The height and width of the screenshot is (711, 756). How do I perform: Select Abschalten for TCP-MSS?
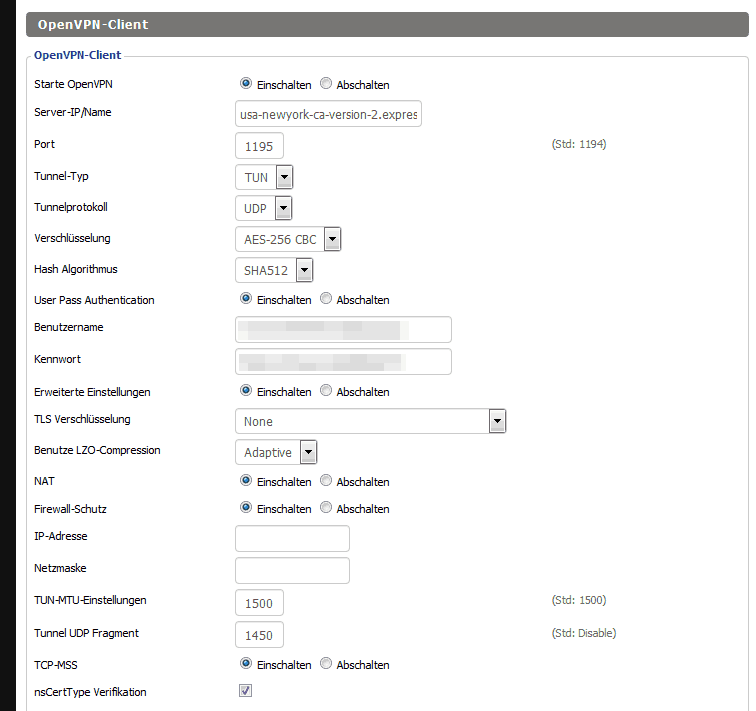[x=326, y=664]
